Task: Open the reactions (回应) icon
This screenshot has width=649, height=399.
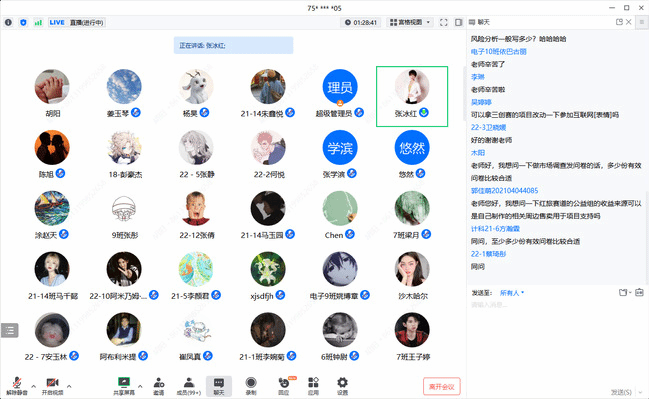Action: click(284, 386)
